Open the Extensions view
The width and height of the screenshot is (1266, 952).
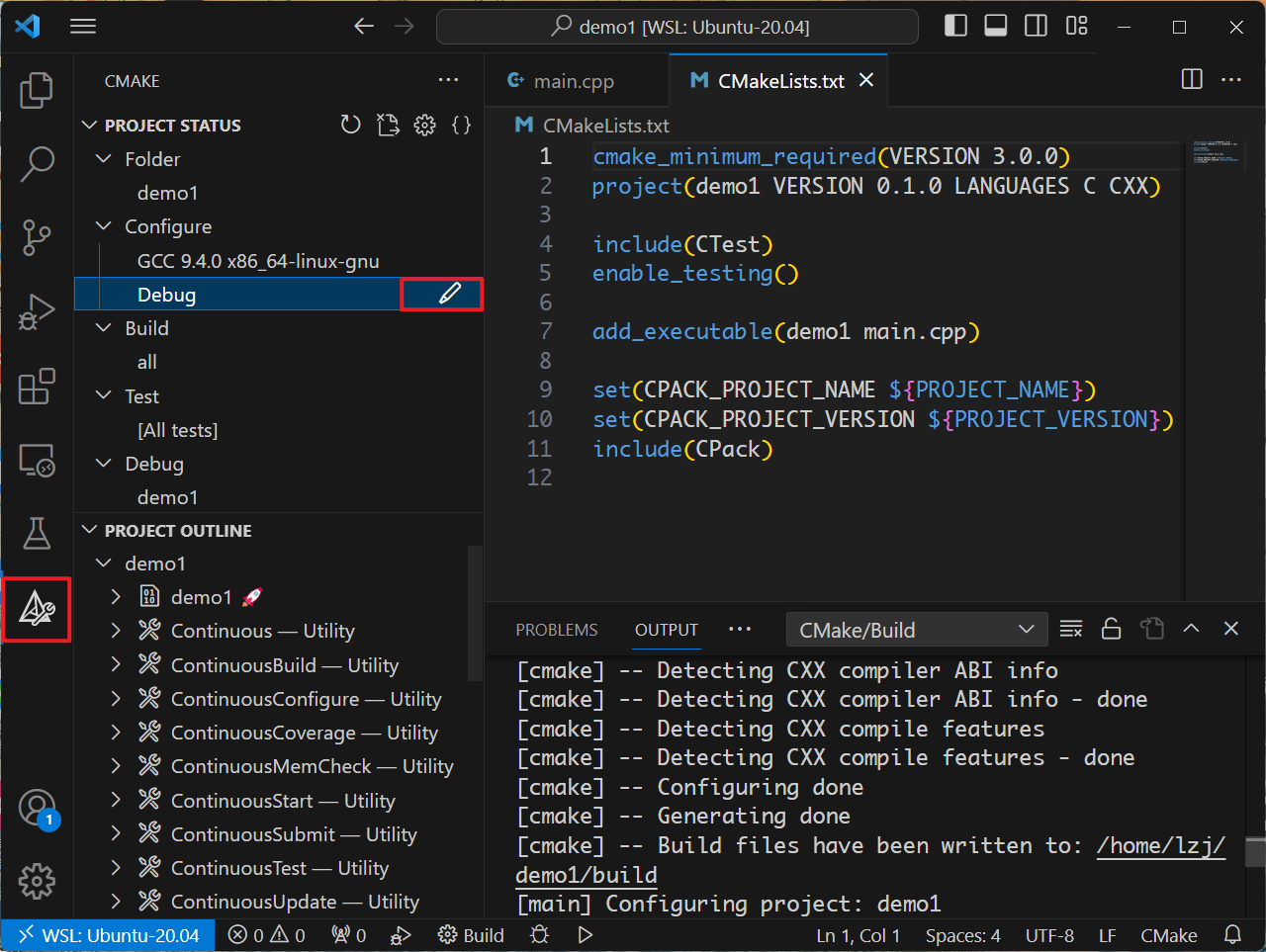pos(37,387)
